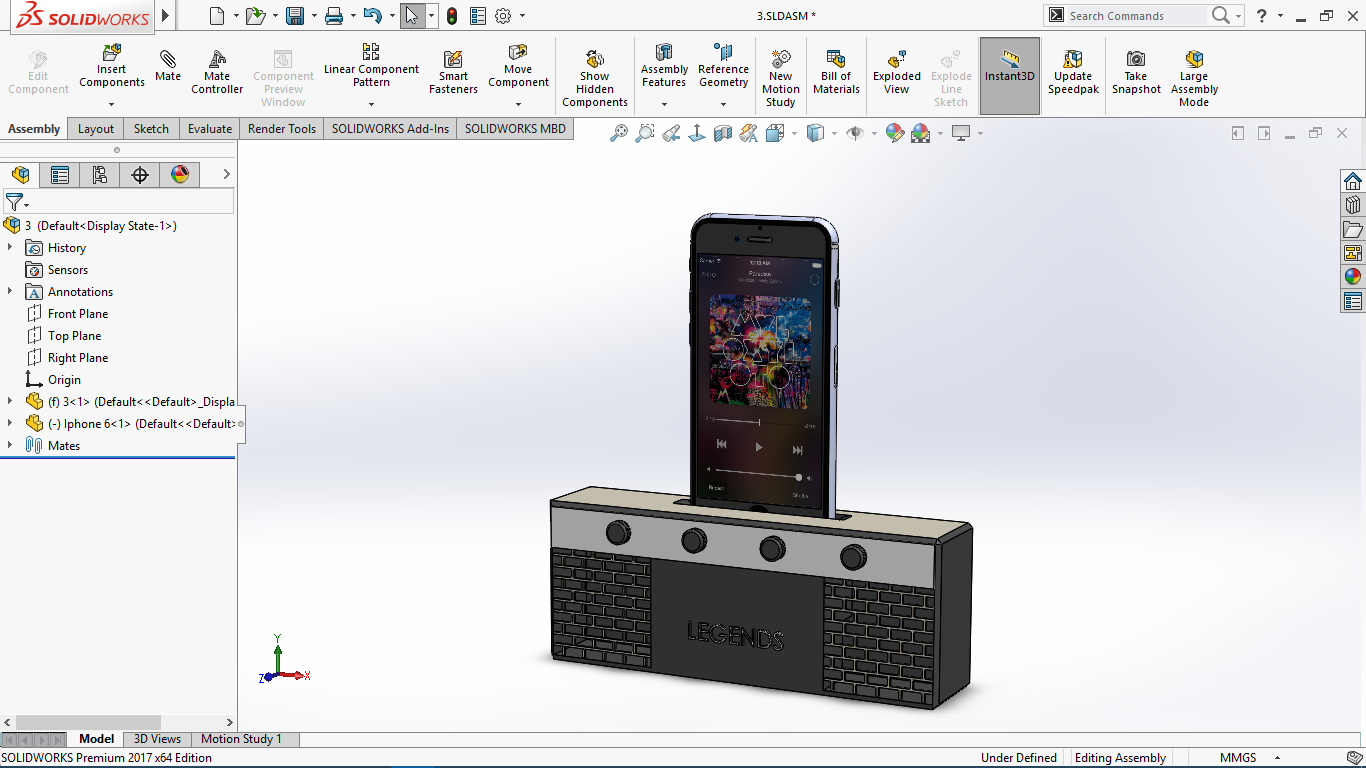The height and width of the screenshot is (768, 1366).
Task: Switch to Motion Study 1 tab
Action: tap(241, 739)
